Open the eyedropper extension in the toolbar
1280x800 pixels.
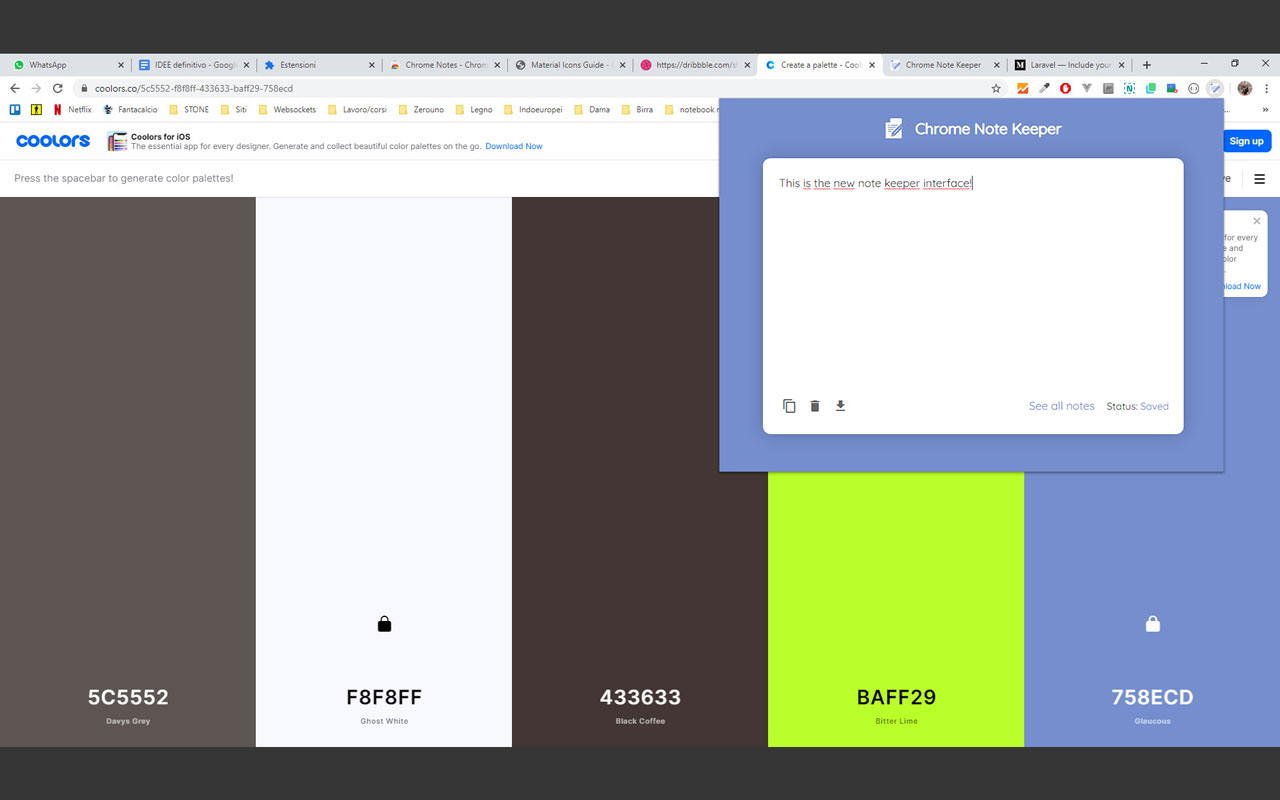1042,88
